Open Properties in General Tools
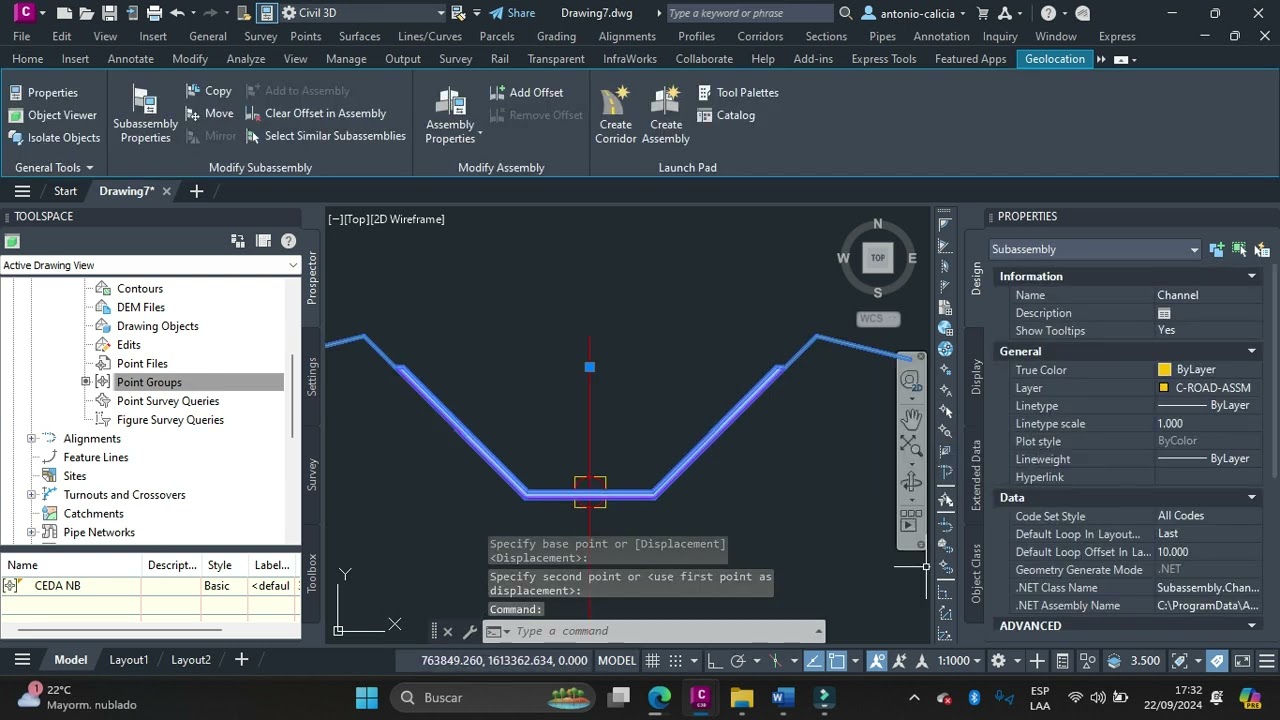This screenshot has width=1280, height=720. 43,92
